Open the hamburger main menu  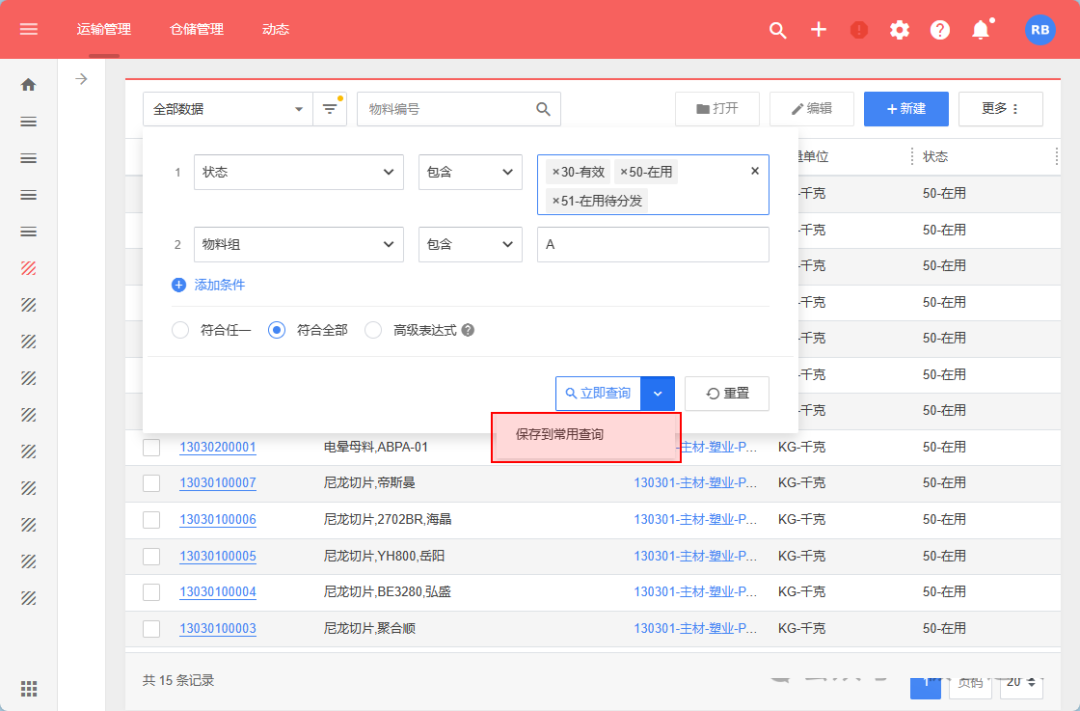click(29, 29)
